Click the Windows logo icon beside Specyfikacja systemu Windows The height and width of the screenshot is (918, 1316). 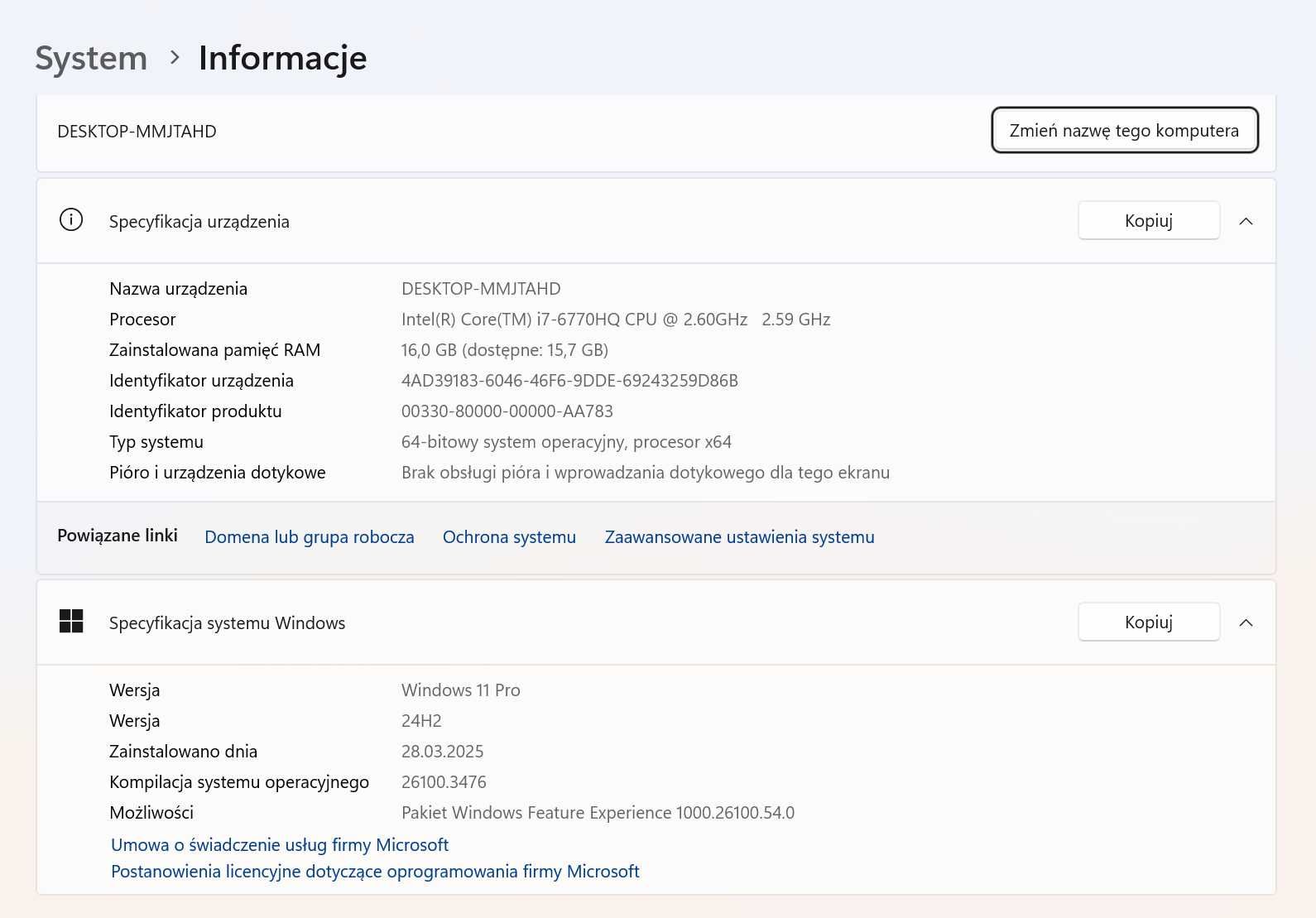[71, 622]
